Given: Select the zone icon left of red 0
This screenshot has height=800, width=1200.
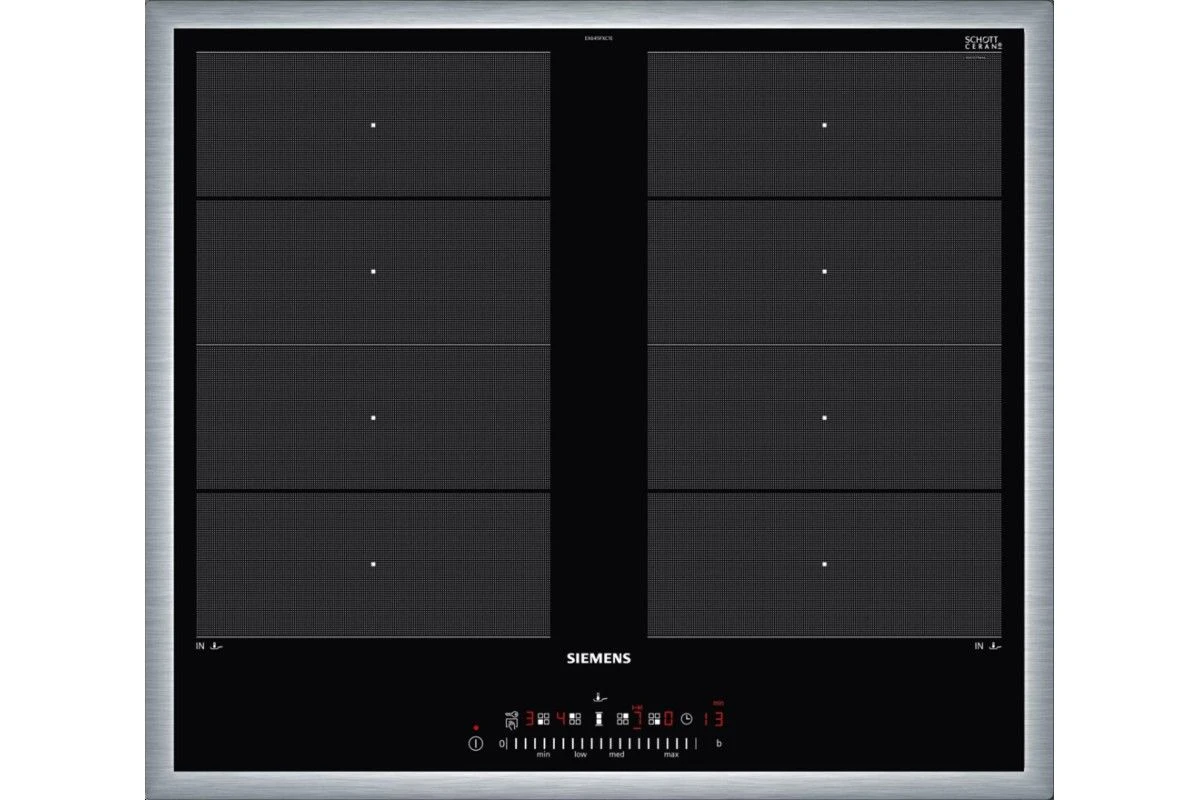Looking at the screenshot, I should 654,718.
